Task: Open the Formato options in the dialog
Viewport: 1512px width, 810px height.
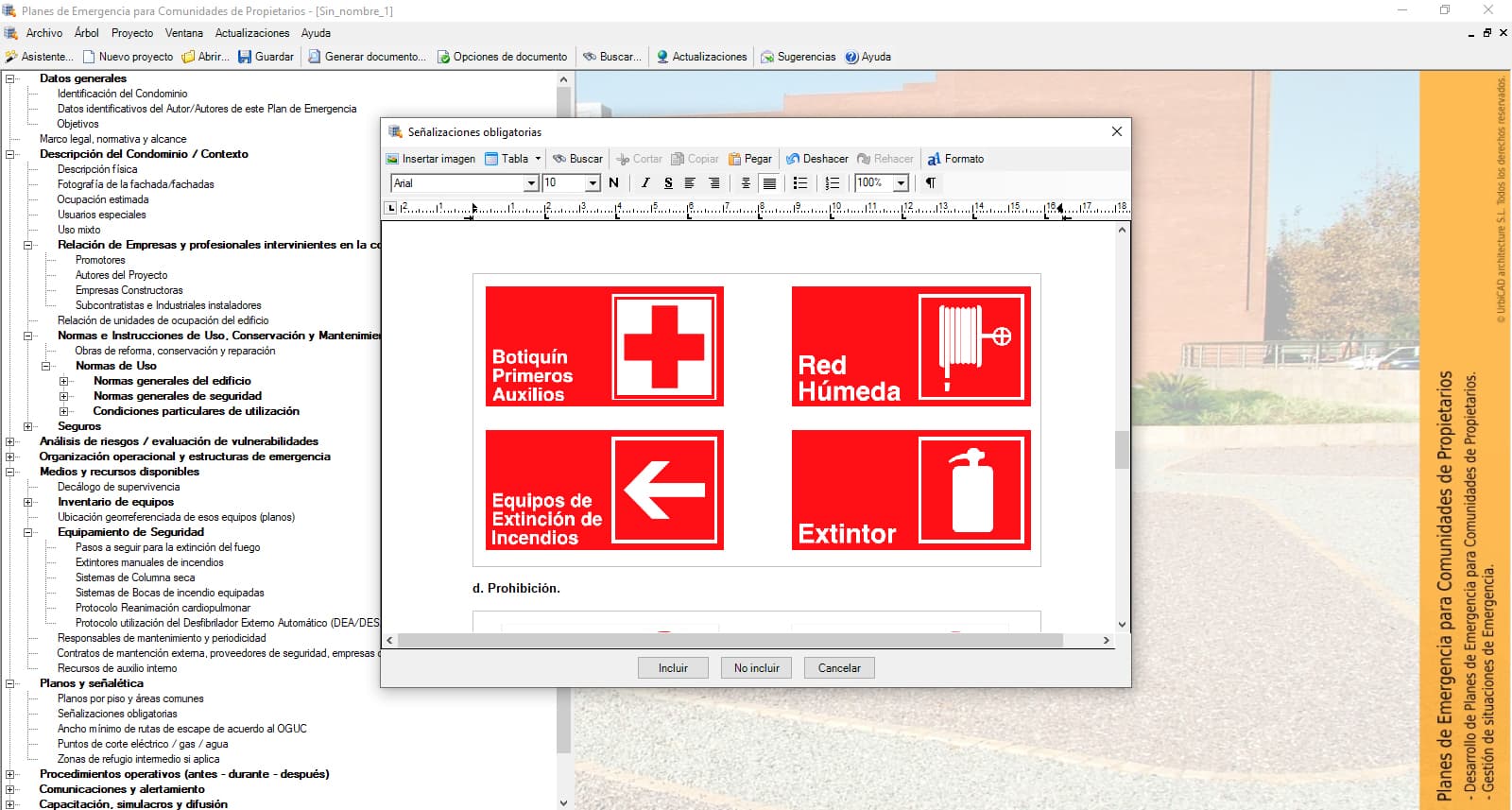Action: (x=955, y=159)
